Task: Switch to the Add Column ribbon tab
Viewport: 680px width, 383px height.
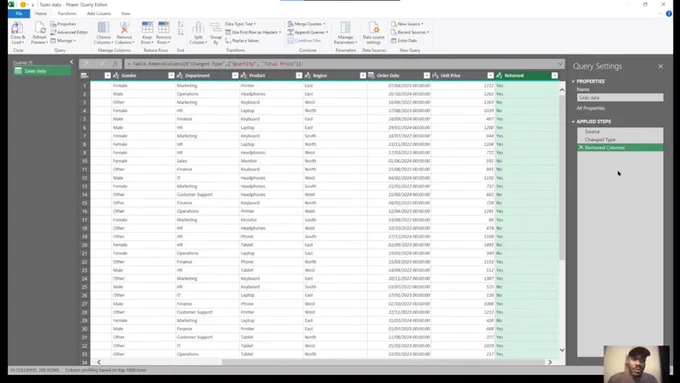Action: (99, 13)
